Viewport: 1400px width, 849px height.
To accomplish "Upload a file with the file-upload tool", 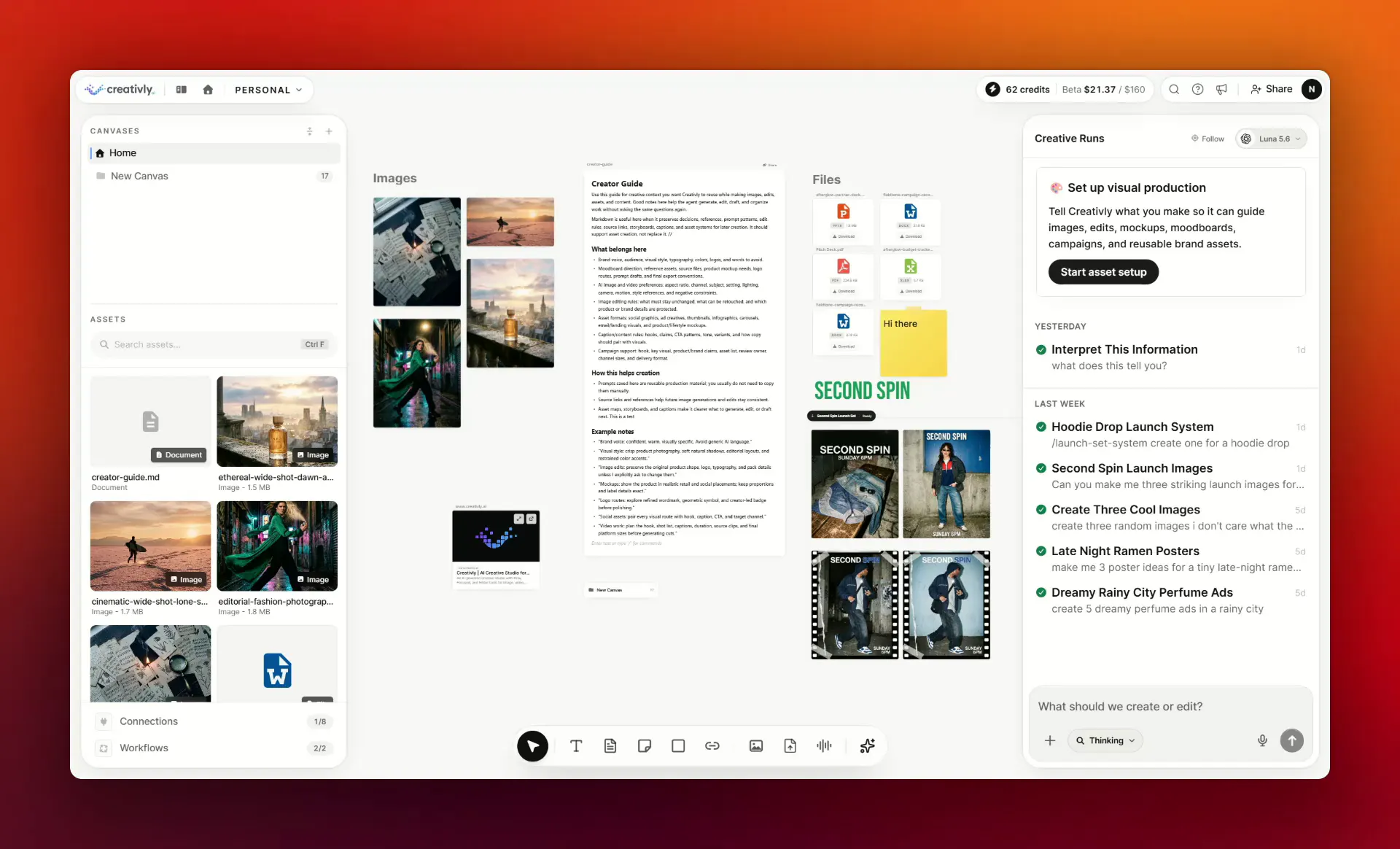I will tap(790, 745).
